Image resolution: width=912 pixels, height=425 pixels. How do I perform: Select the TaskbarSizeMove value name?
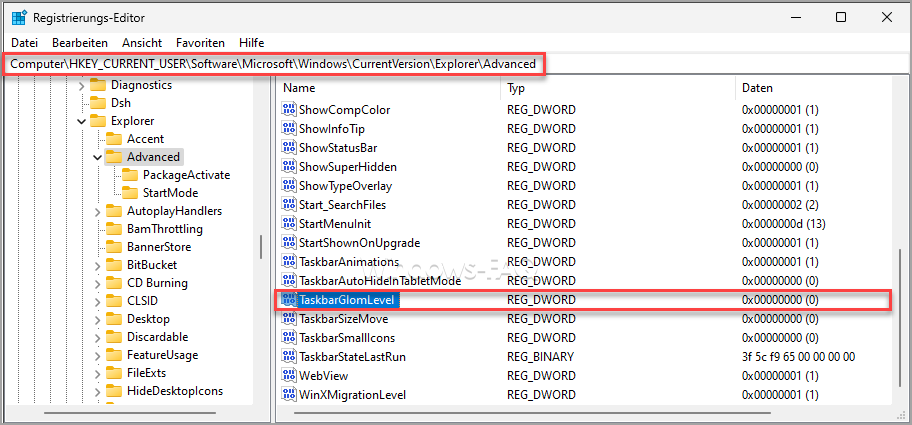pyautogui.click(x=343, y=319)
